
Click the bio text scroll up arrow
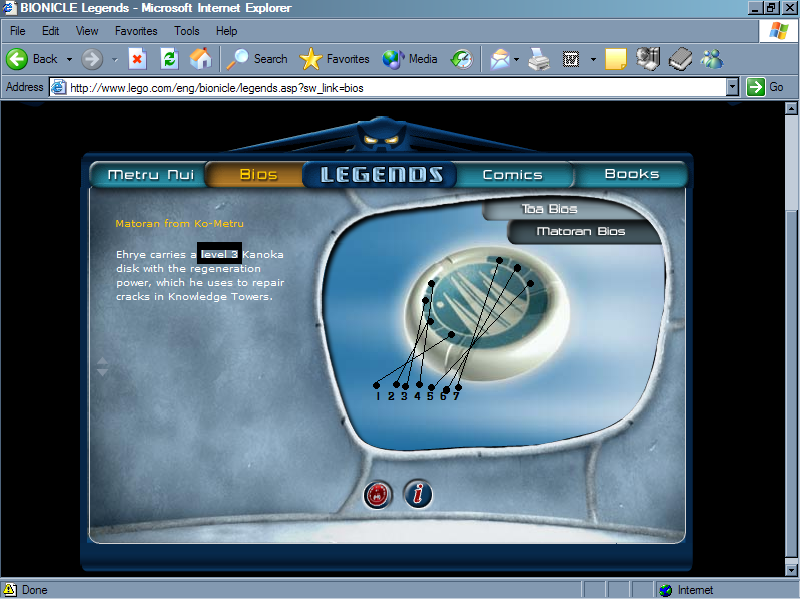(x=102, y=361)
